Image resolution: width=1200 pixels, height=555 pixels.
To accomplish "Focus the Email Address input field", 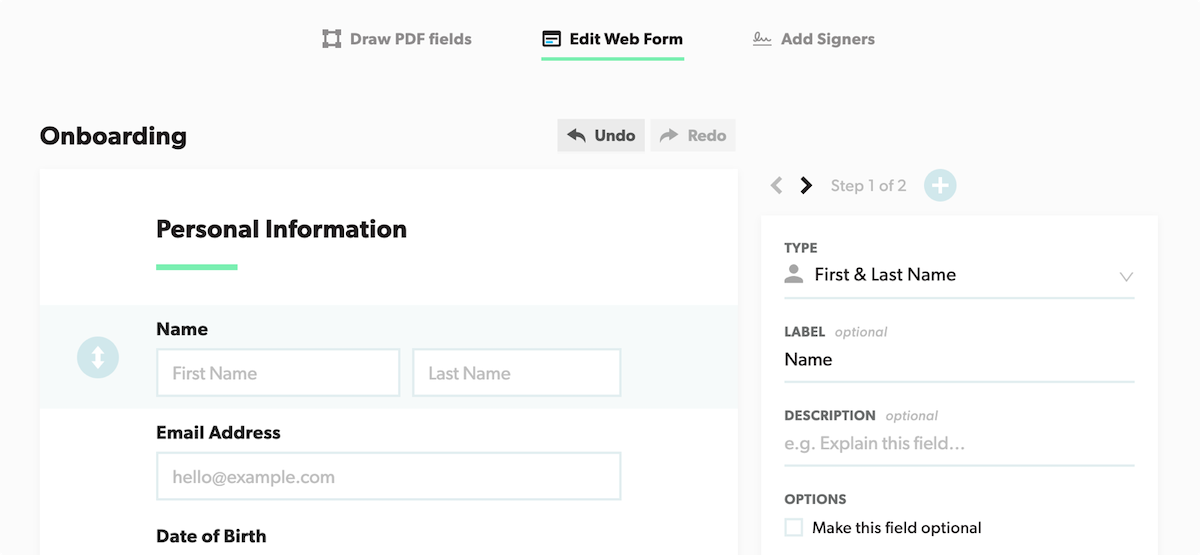I will [x=388, y=477].
